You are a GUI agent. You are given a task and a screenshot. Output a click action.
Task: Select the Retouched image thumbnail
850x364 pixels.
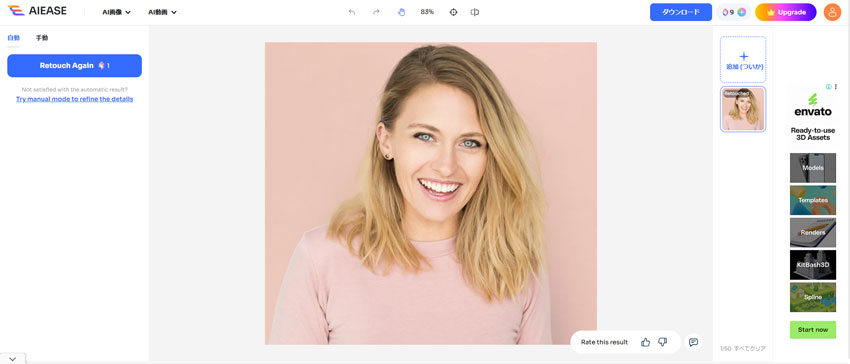pyautogui.click(x=743, y=109)
